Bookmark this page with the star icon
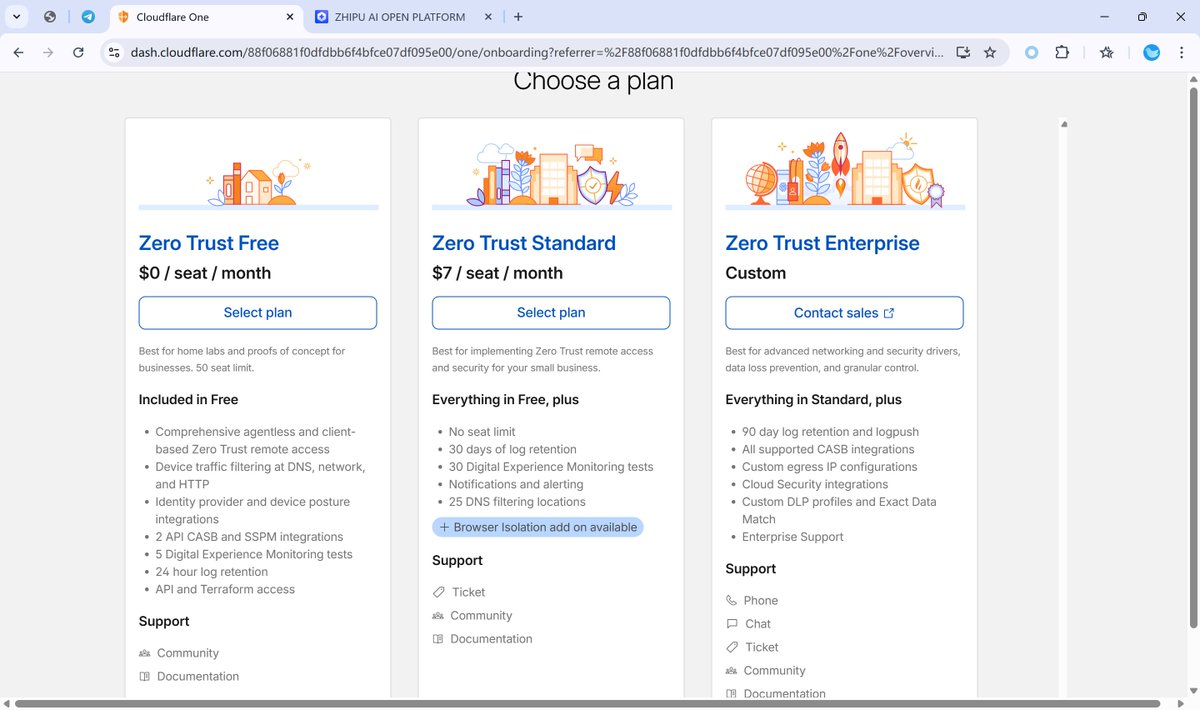 click(x=990, y=52)
